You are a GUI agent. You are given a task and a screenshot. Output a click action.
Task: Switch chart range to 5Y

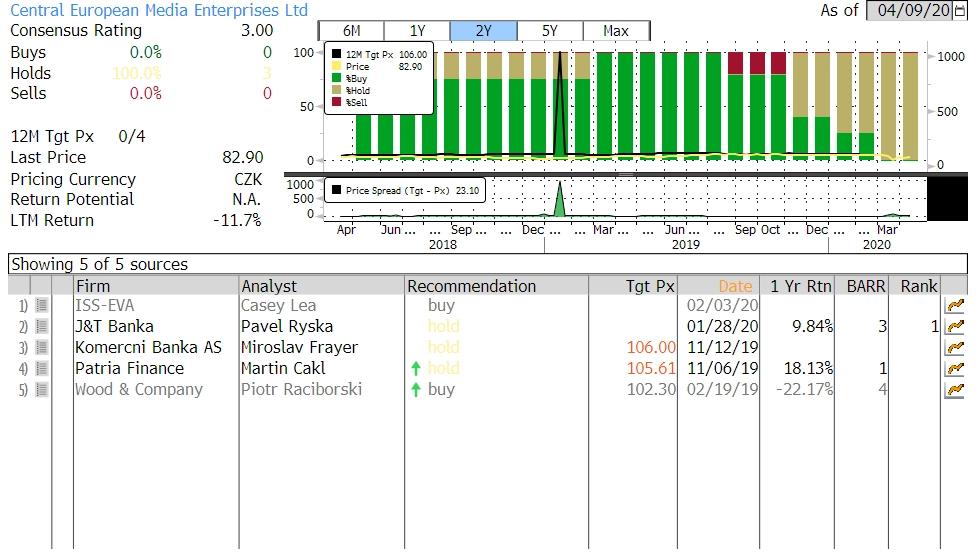(550, 31)
